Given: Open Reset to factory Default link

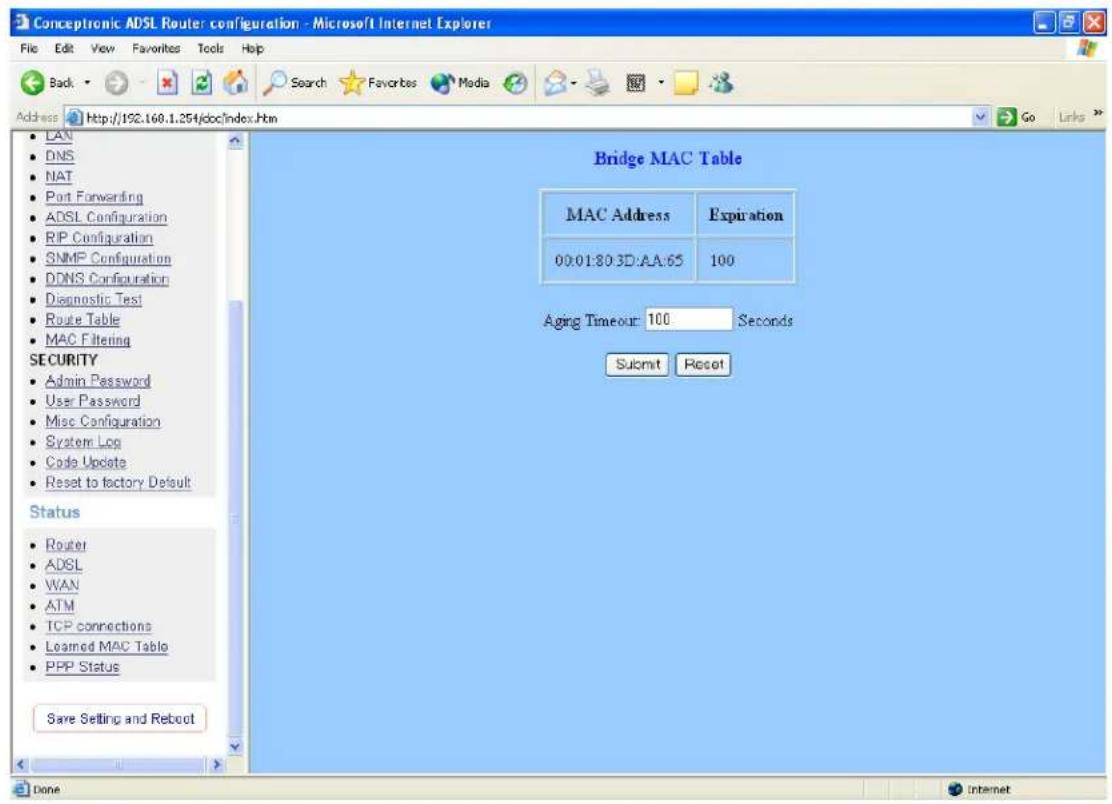Looking at the screenshot, I should click(118, 483).
